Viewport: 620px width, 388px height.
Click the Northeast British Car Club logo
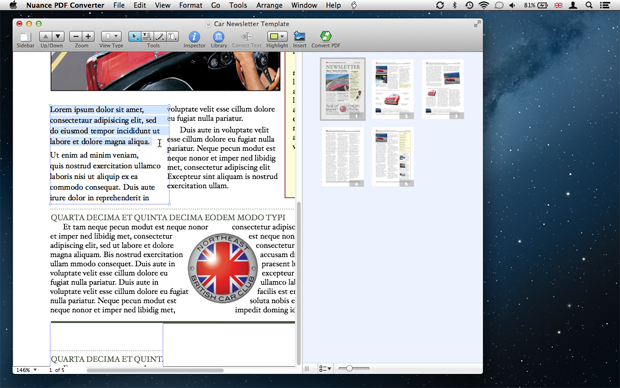(223, 268)
